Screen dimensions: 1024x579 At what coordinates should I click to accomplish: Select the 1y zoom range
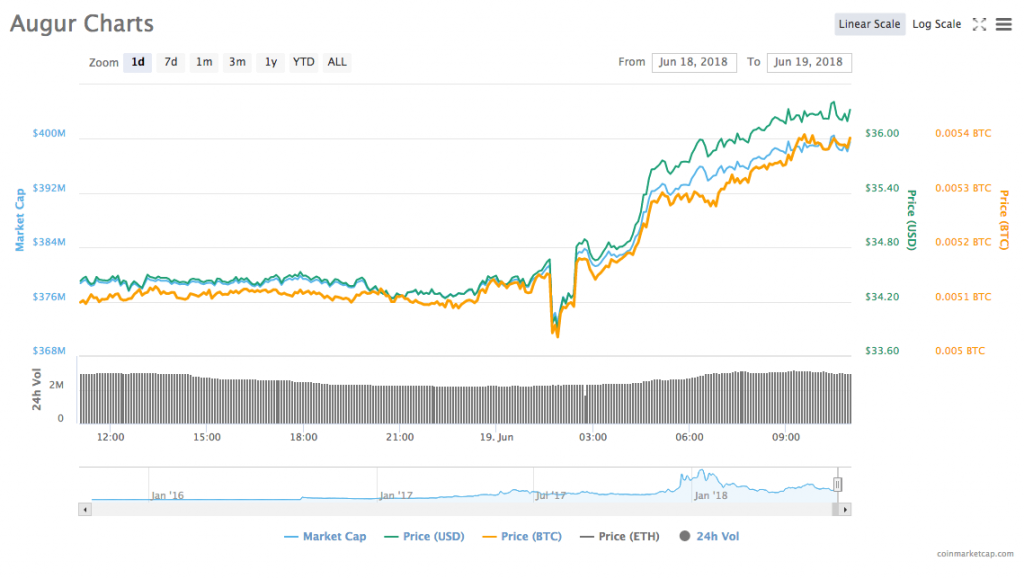270,62
